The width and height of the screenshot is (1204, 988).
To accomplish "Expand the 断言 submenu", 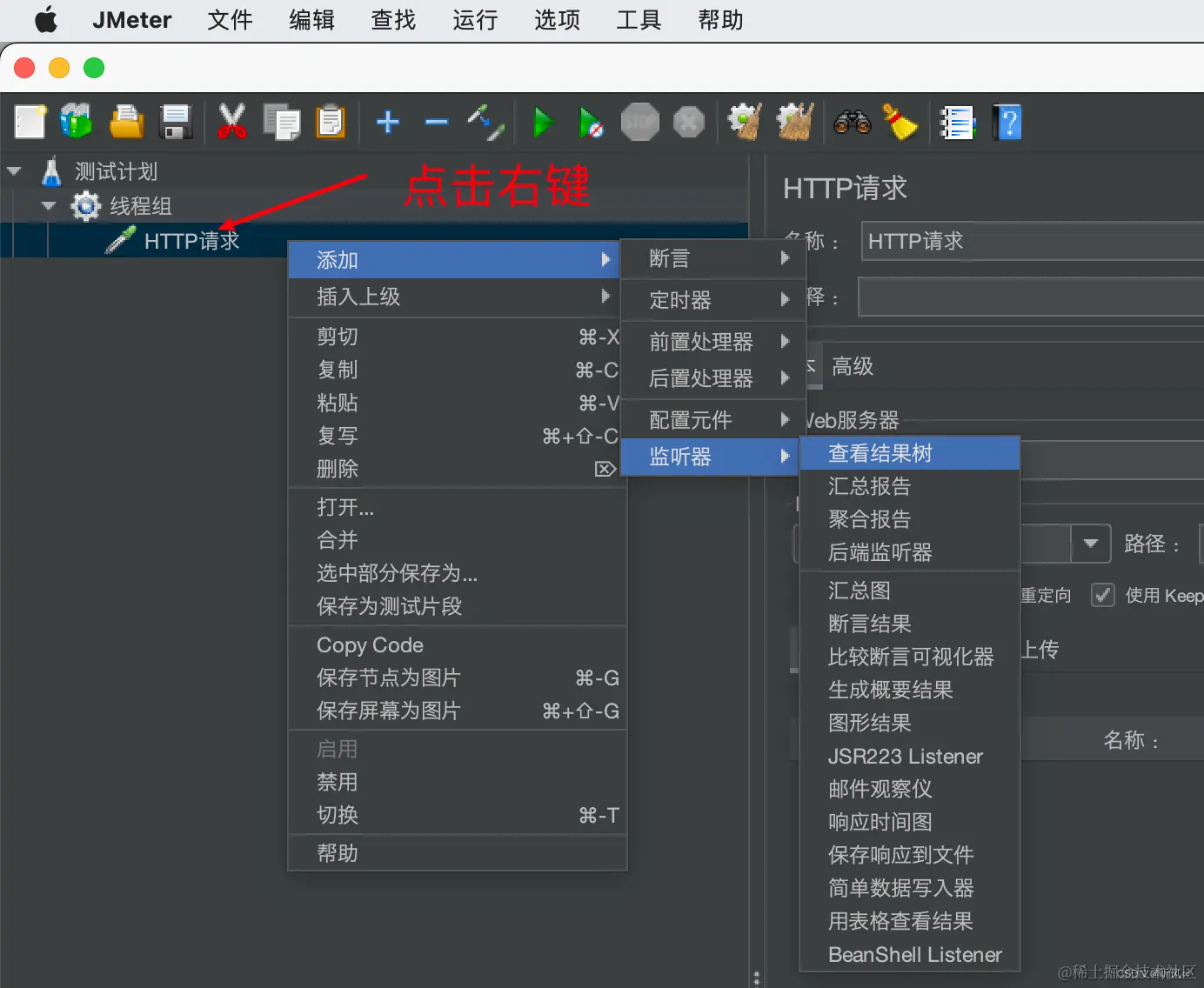I will point(713,258).
